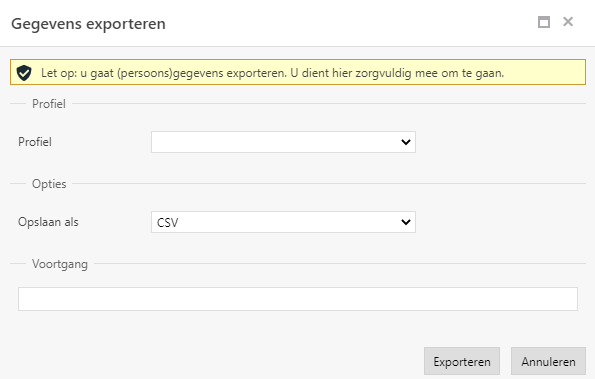595x379 pixels.
Task: Click the Voortgang progress bar
Action: pyautogui.click(x=298, y=299)
